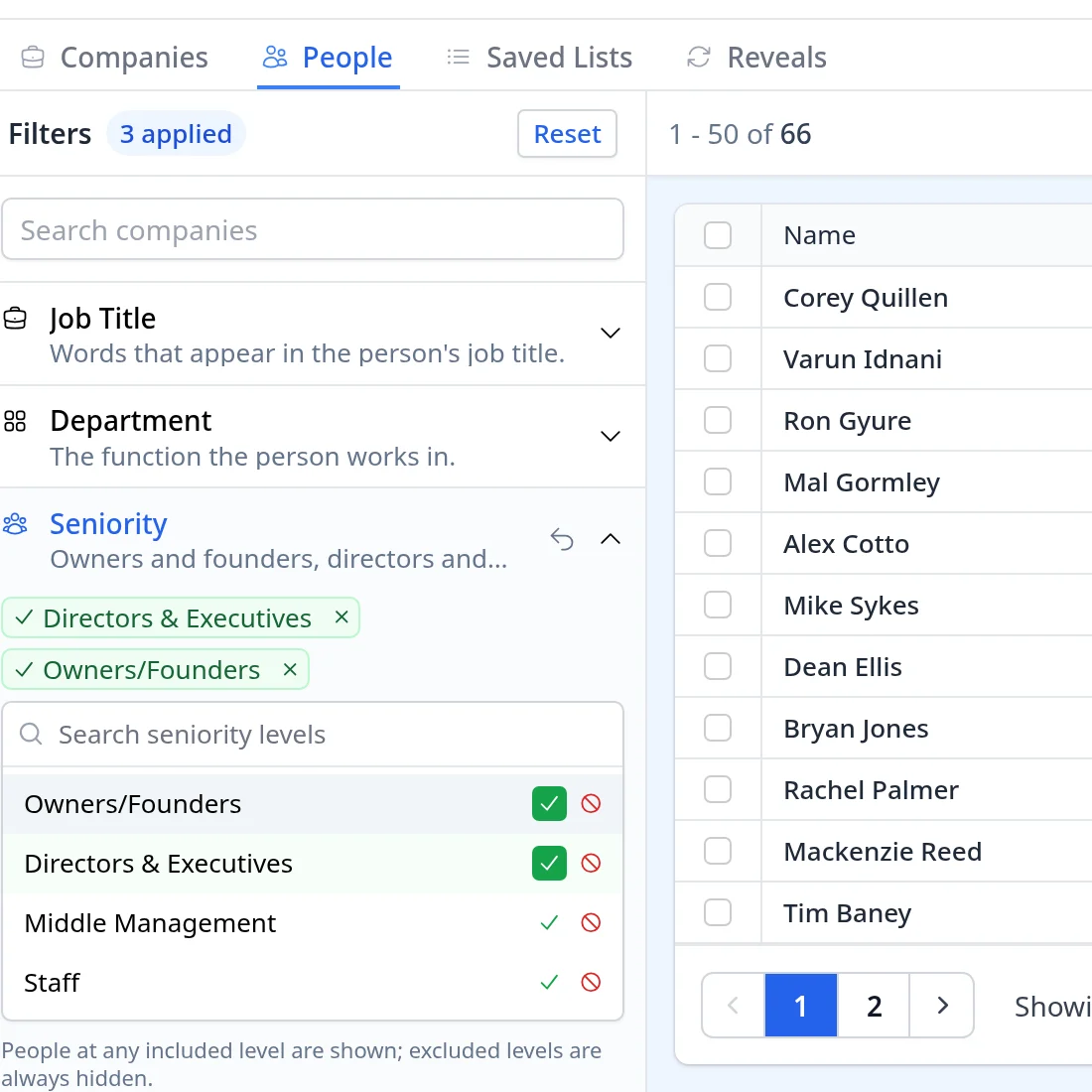Select page 1 in pagination
This screenshot has height=1092, width=1092.
point(801,1006)
